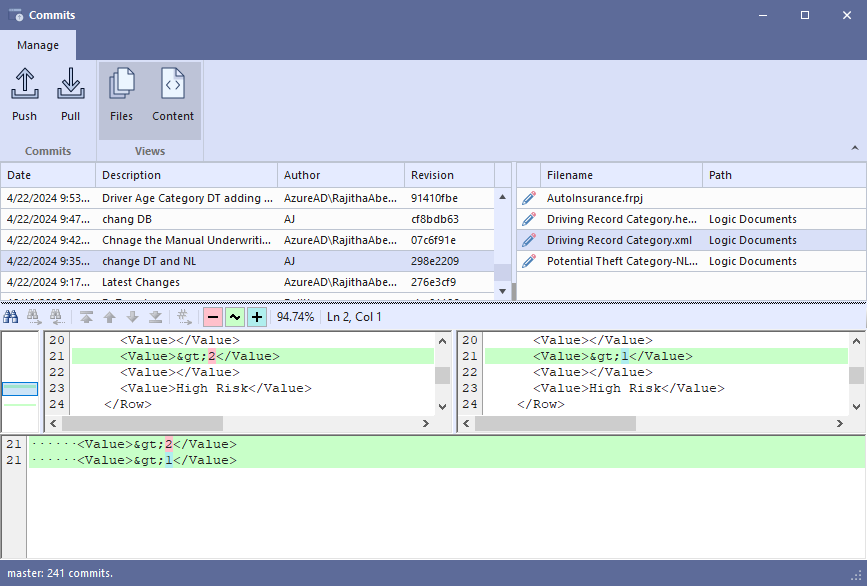
Task: Click the right diff pane scroll-up arrow
Action: pos(856,341)
